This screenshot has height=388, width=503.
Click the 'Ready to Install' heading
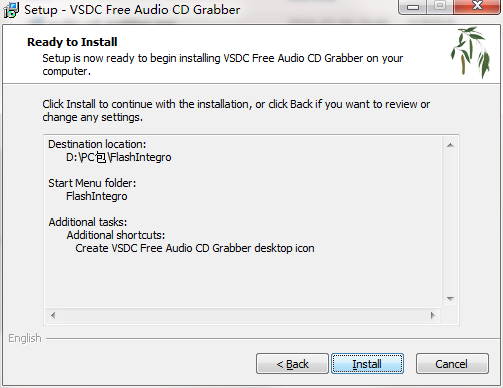click(72, 42)
